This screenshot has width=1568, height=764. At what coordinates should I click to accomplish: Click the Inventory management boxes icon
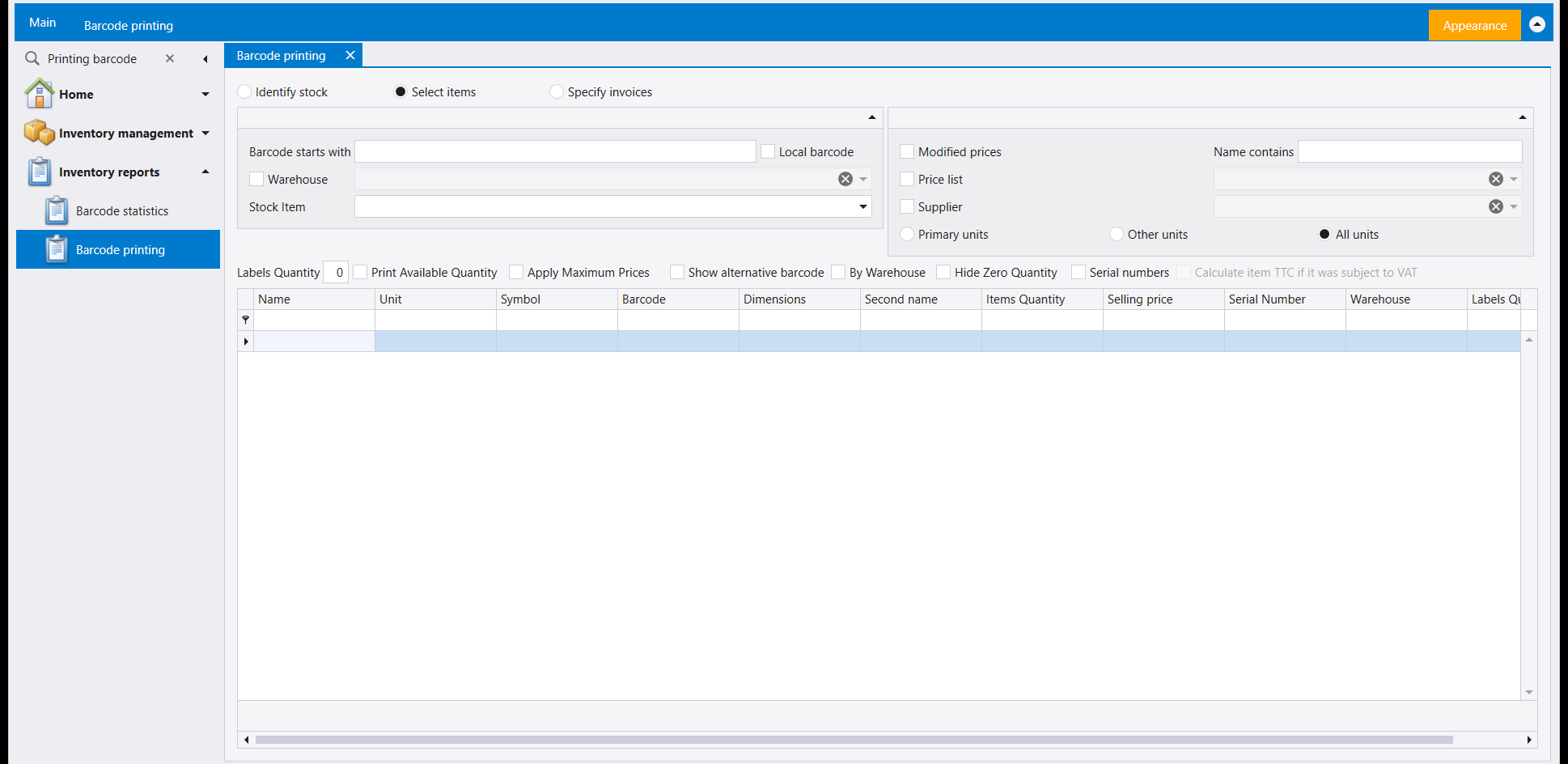(x=40, y=133)
